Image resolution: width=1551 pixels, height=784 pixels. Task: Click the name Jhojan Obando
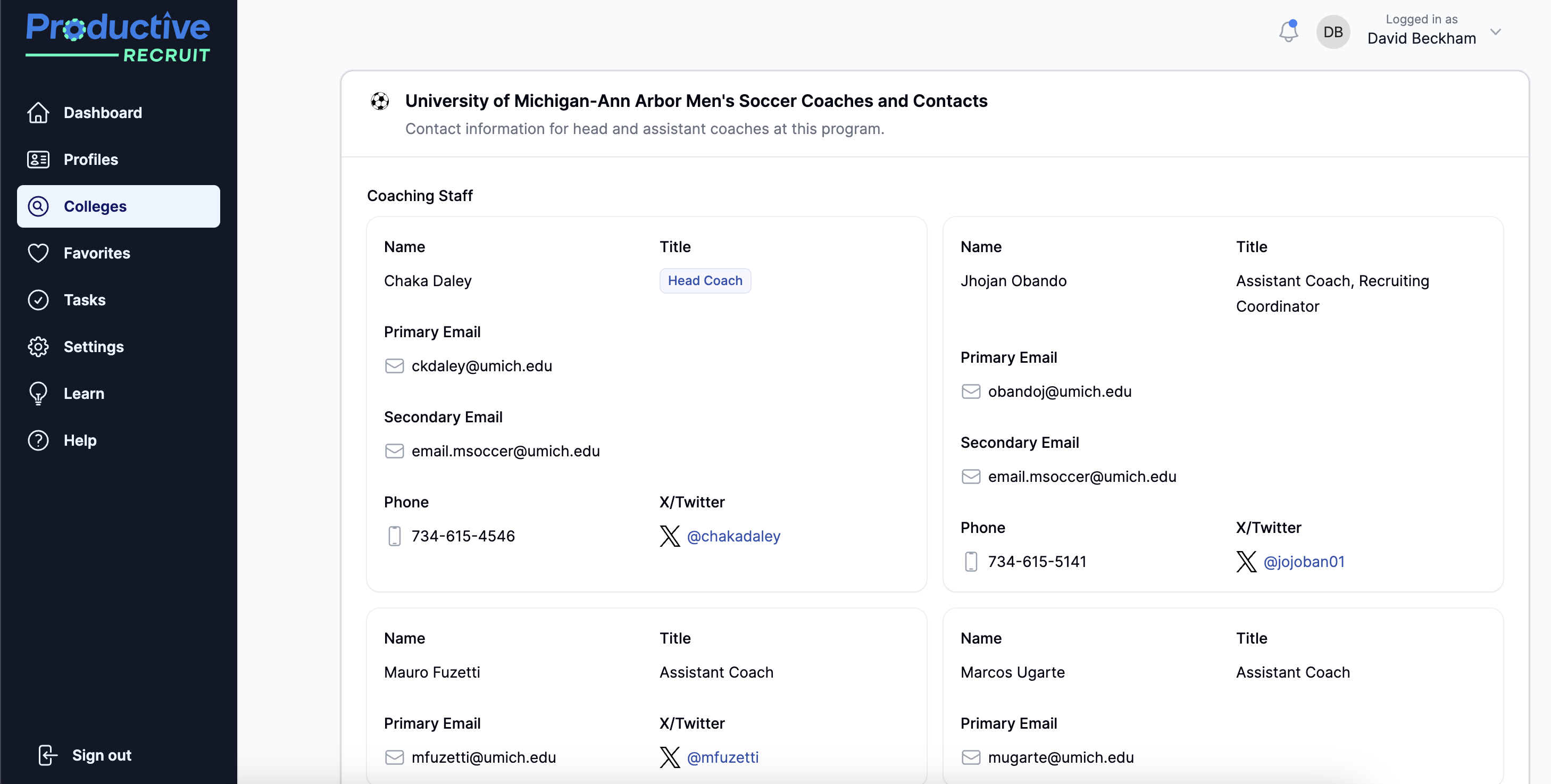click(x=1013, y=281)
